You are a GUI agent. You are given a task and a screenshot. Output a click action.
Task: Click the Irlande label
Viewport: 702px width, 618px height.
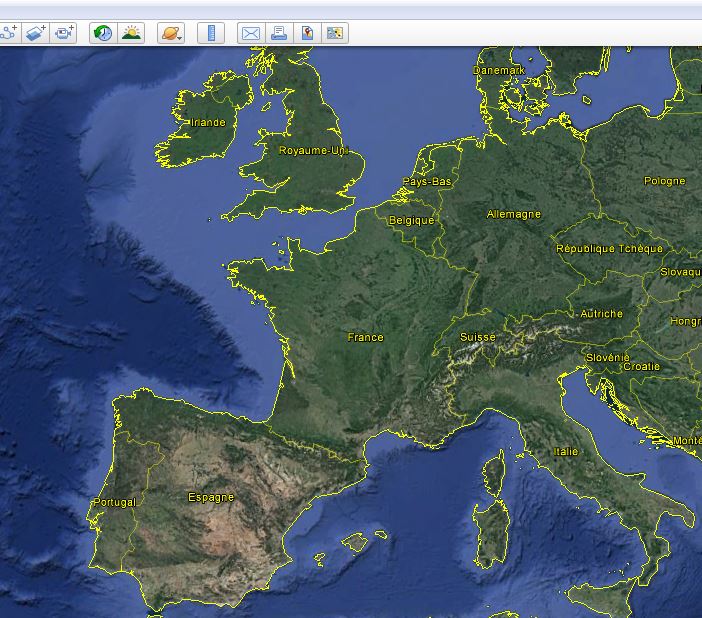click(208, 123)
